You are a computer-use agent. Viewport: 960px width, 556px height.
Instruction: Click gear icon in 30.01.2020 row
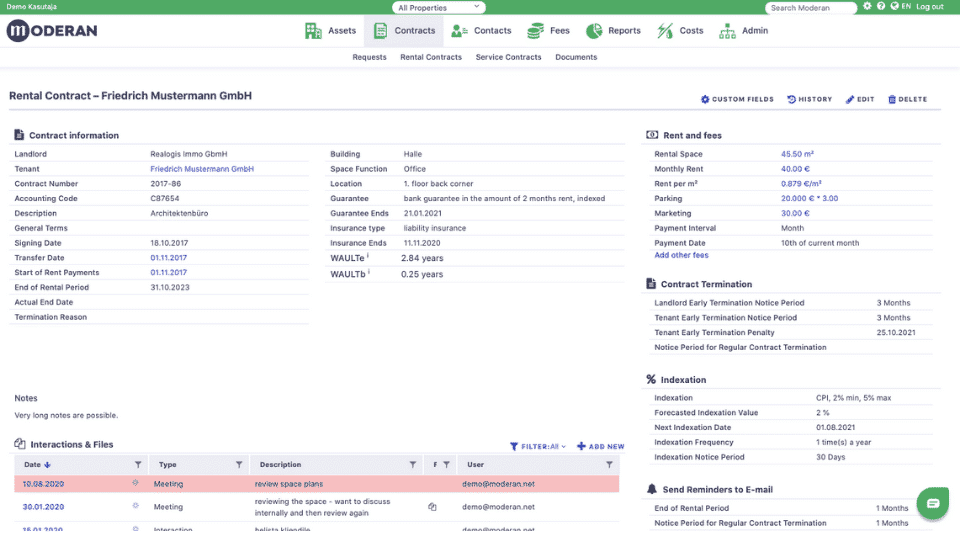135,506
